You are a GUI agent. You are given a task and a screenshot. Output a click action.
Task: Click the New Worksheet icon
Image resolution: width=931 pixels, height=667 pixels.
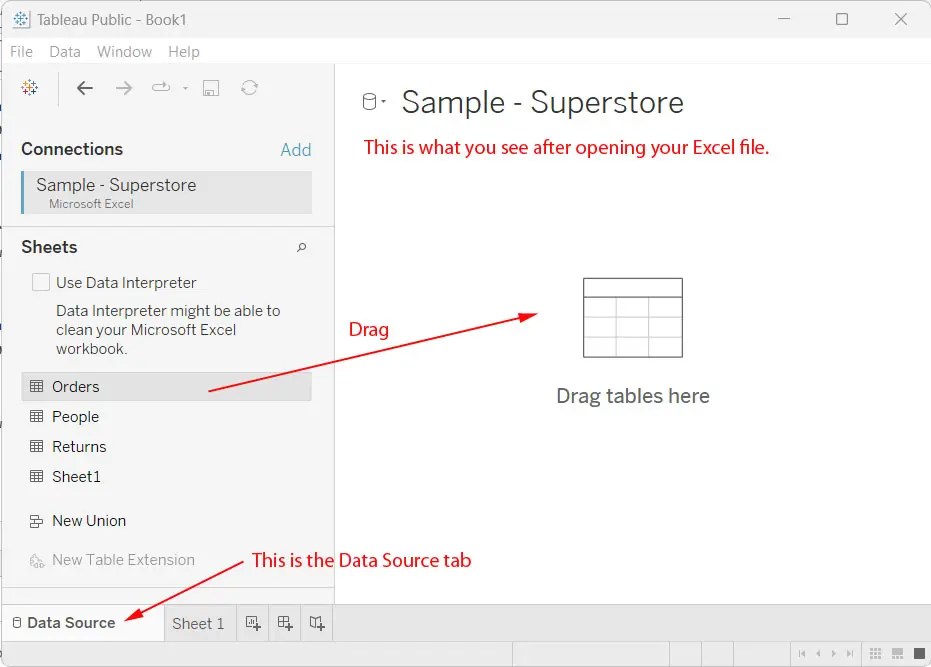coord(253,623)
